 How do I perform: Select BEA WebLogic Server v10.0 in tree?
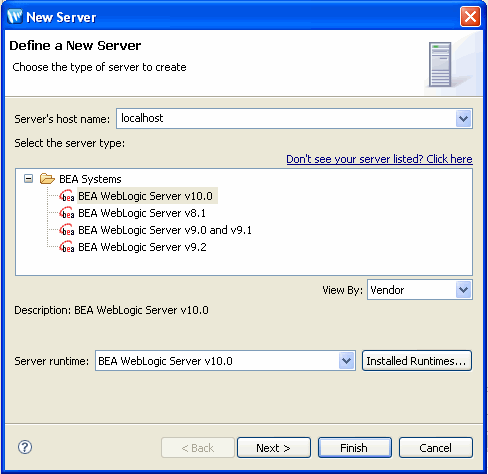click(x=145, y=196)
